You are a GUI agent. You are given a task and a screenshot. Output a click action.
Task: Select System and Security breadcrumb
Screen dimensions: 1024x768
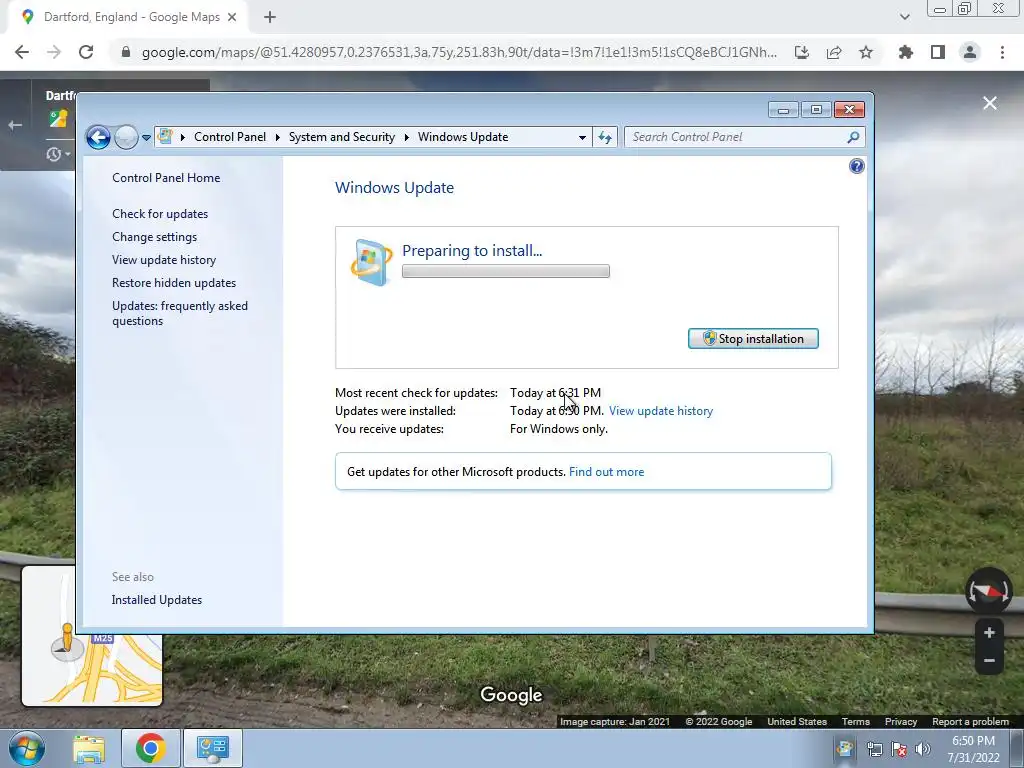click(342, 136)
